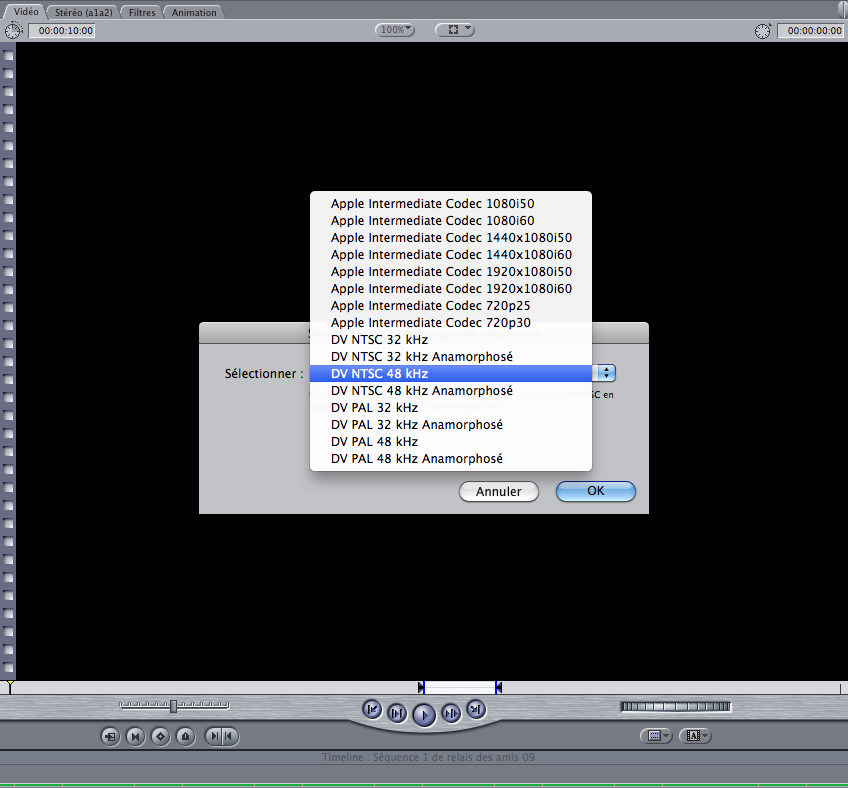
Task: Click the Play button in transport controls
Action: point(424,714)
